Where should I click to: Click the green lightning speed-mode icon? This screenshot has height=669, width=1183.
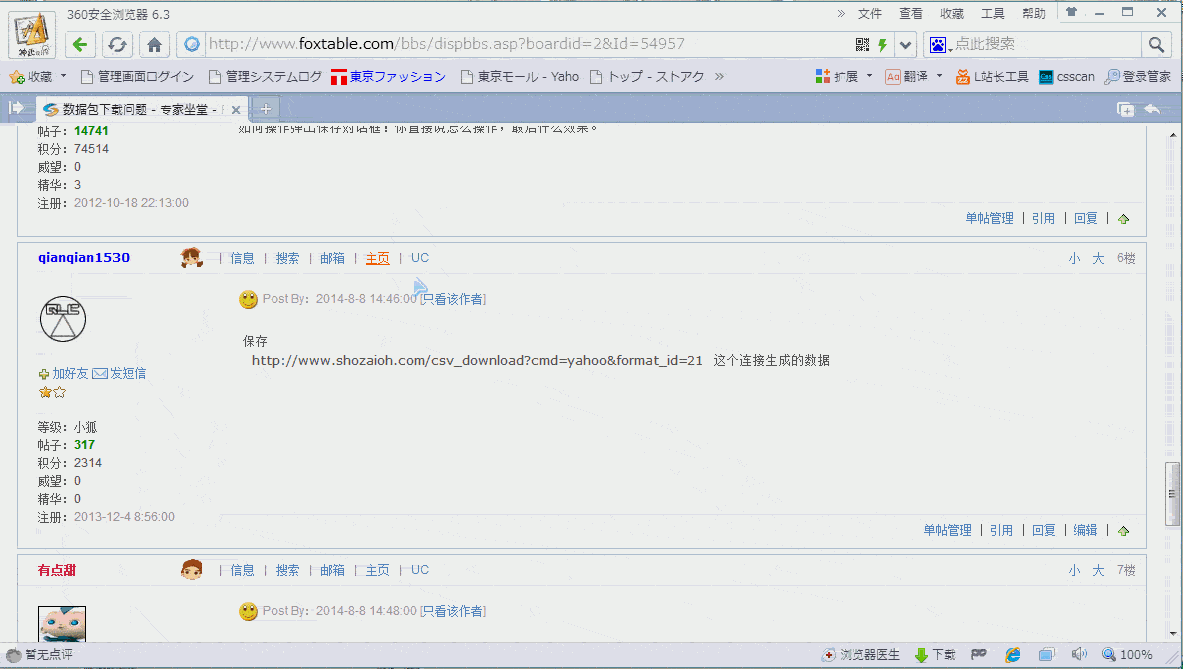(x=882, y=44)
